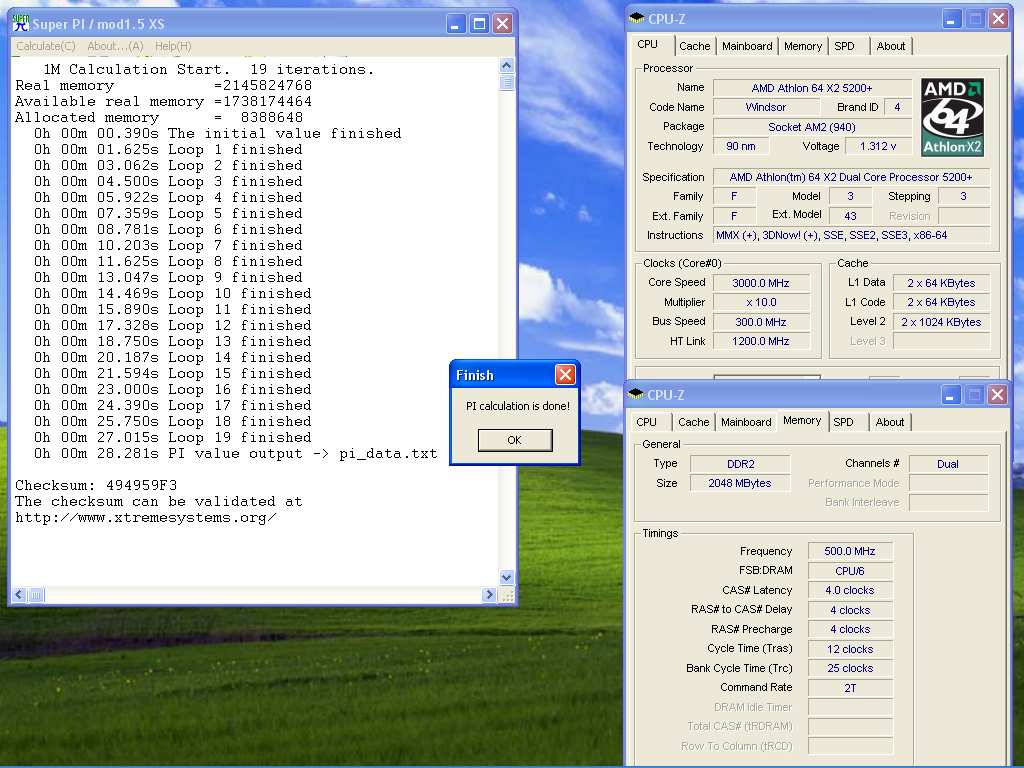Open the Calculate(C) menu in Super PI
1024x768 pixels.
click(x=46, y=46)
